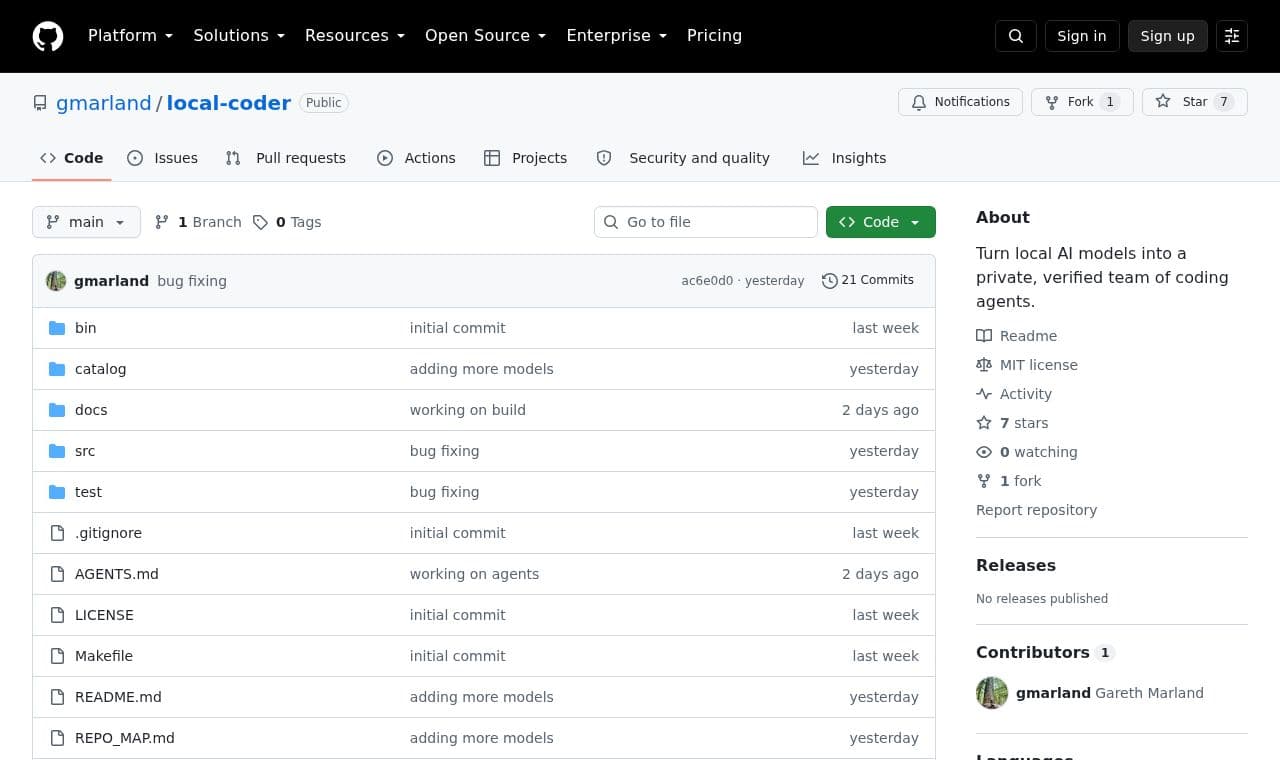Viewport: 1280px width, 760px height.
Task: Open the gmarland owner link
Action: 104,103
